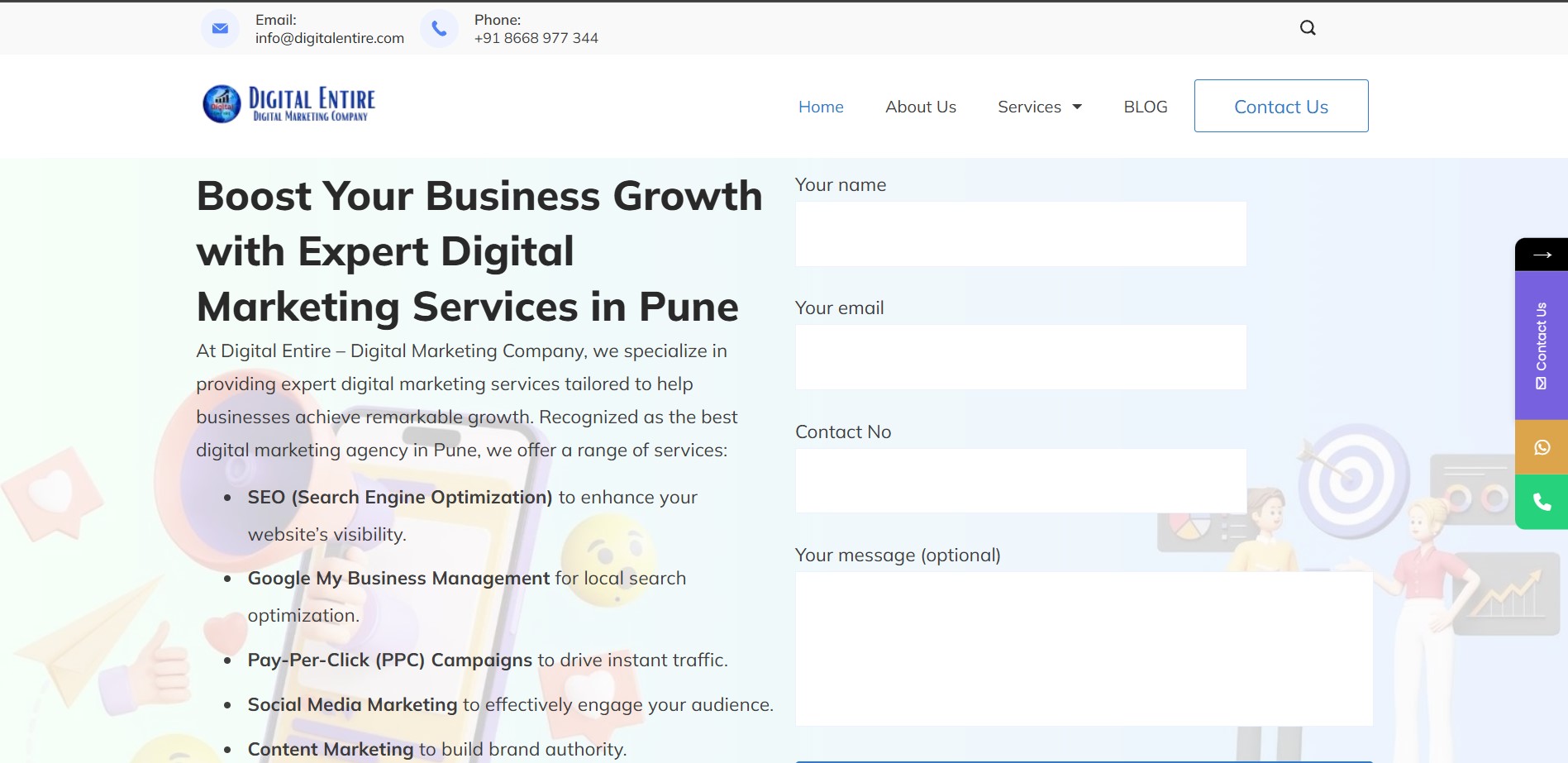
Task: Click the email envelope icon in top bar
Action: tap(220, 28)
